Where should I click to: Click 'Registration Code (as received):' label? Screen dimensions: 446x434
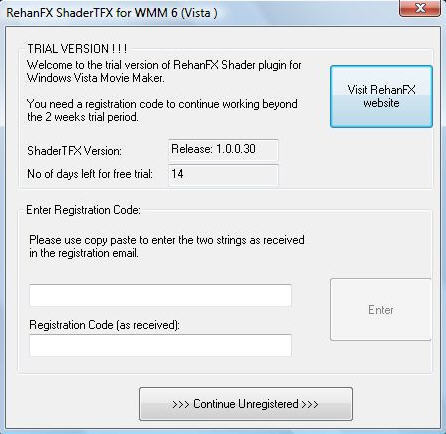point(104,325)
